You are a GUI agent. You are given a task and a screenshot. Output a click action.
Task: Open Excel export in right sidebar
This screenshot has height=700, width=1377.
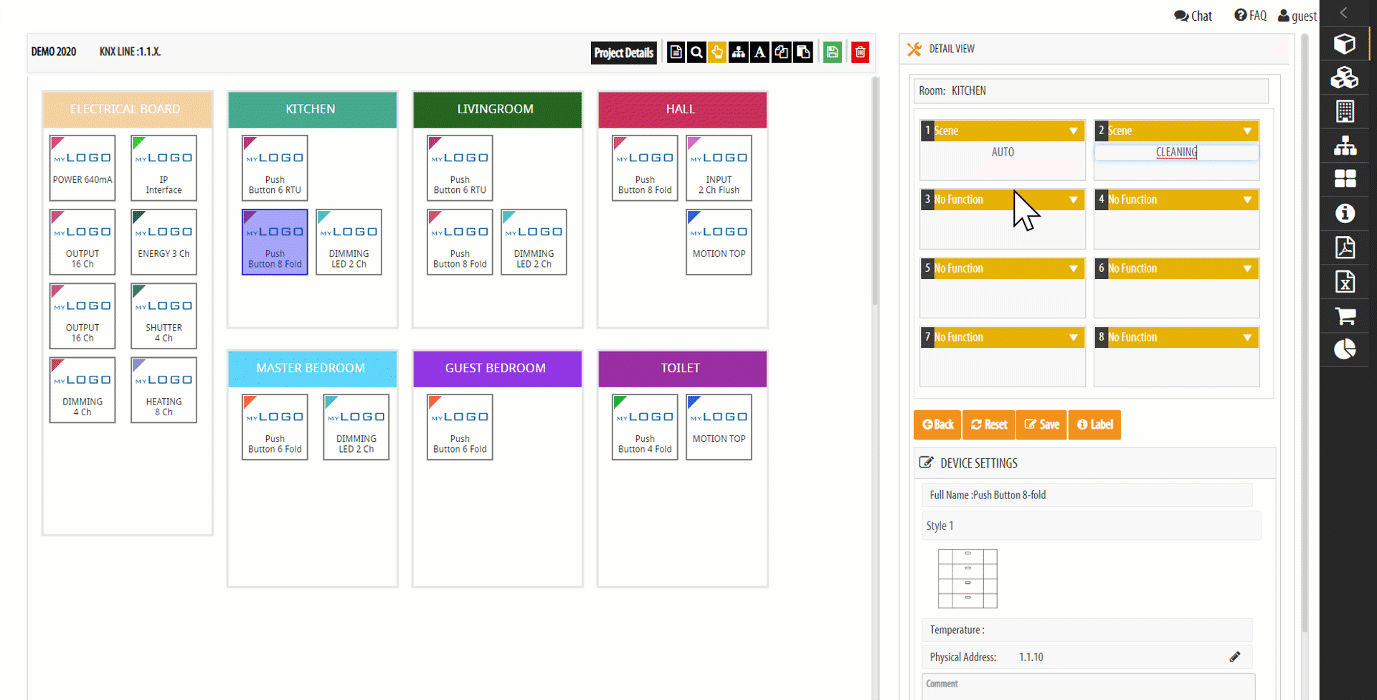coord(1345,282)
